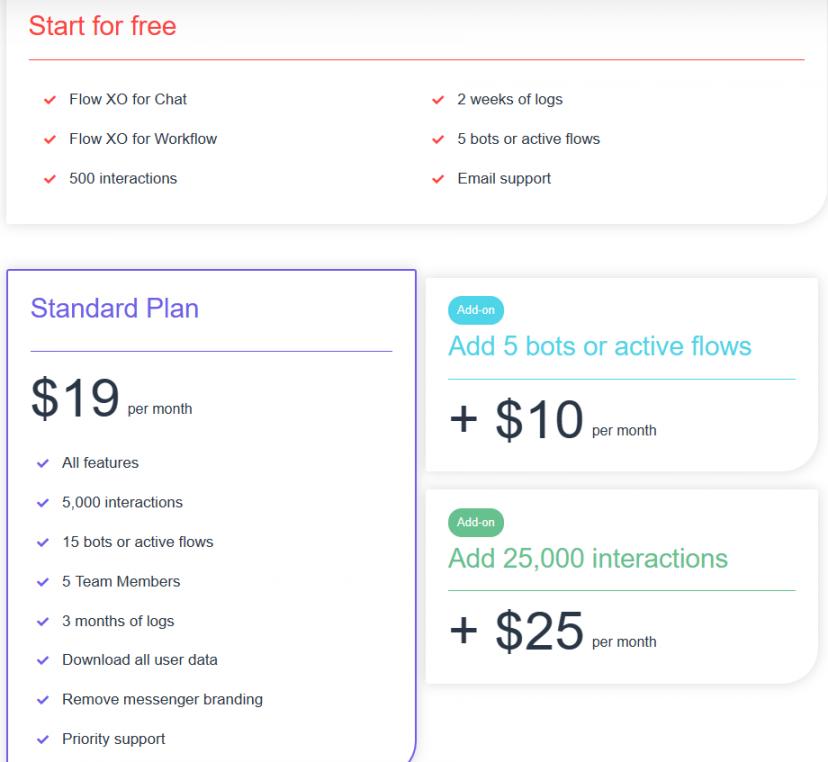Image resolution: width=828 pixels, height=762 pixels.
Task: Click the red checkmark beside Email support
Action: coord(438,179)
